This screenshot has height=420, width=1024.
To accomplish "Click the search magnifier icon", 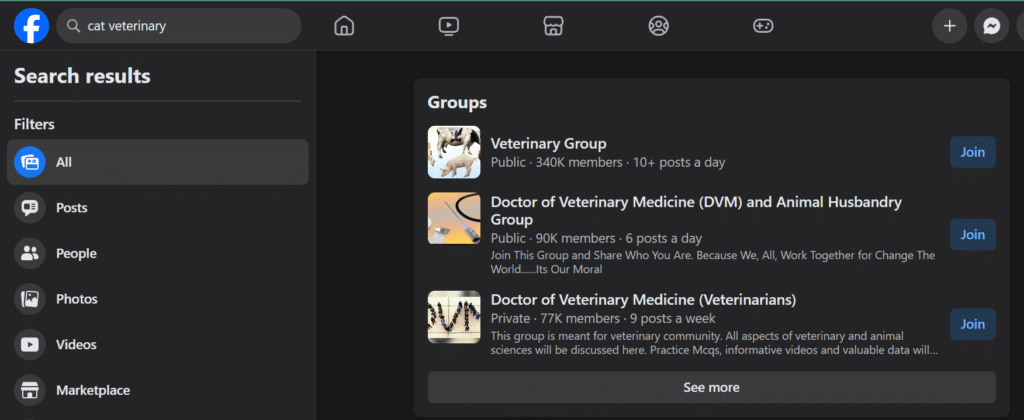I will click(x=73, y=26).
